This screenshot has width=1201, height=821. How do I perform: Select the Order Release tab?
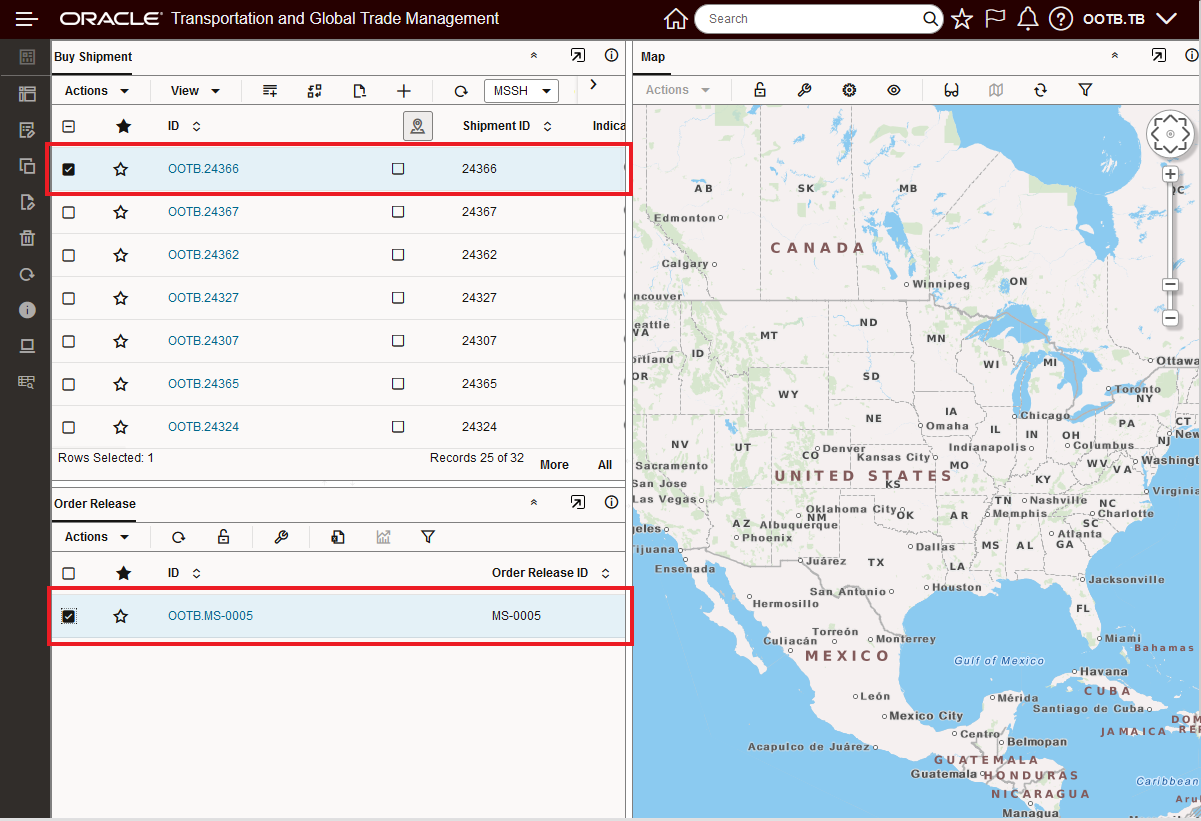pyautogui.click(x=95, y=503)
